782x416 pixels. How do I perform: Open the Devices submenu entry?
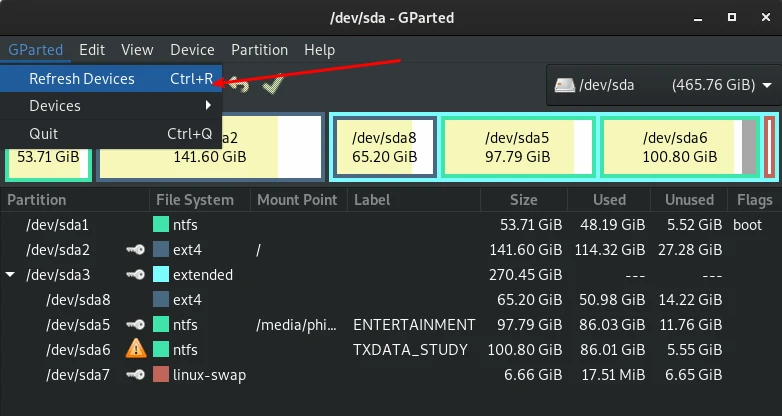coord(111,106)
